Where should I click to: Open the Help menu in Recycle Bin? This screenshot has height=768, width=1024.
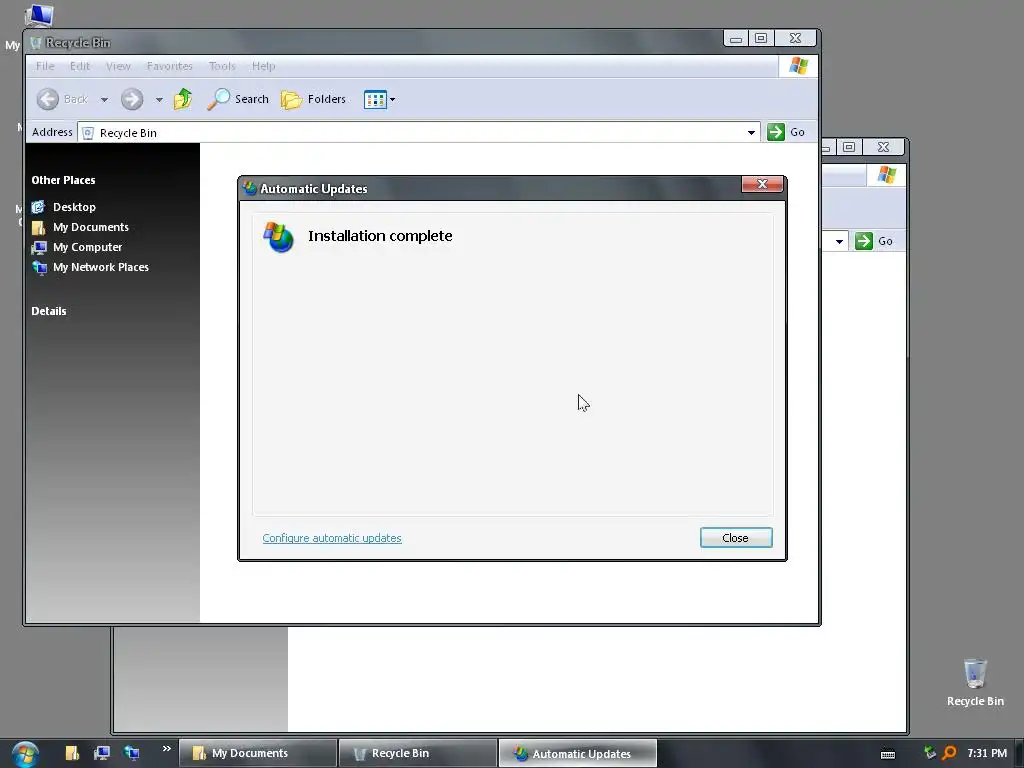pos(264,66)
